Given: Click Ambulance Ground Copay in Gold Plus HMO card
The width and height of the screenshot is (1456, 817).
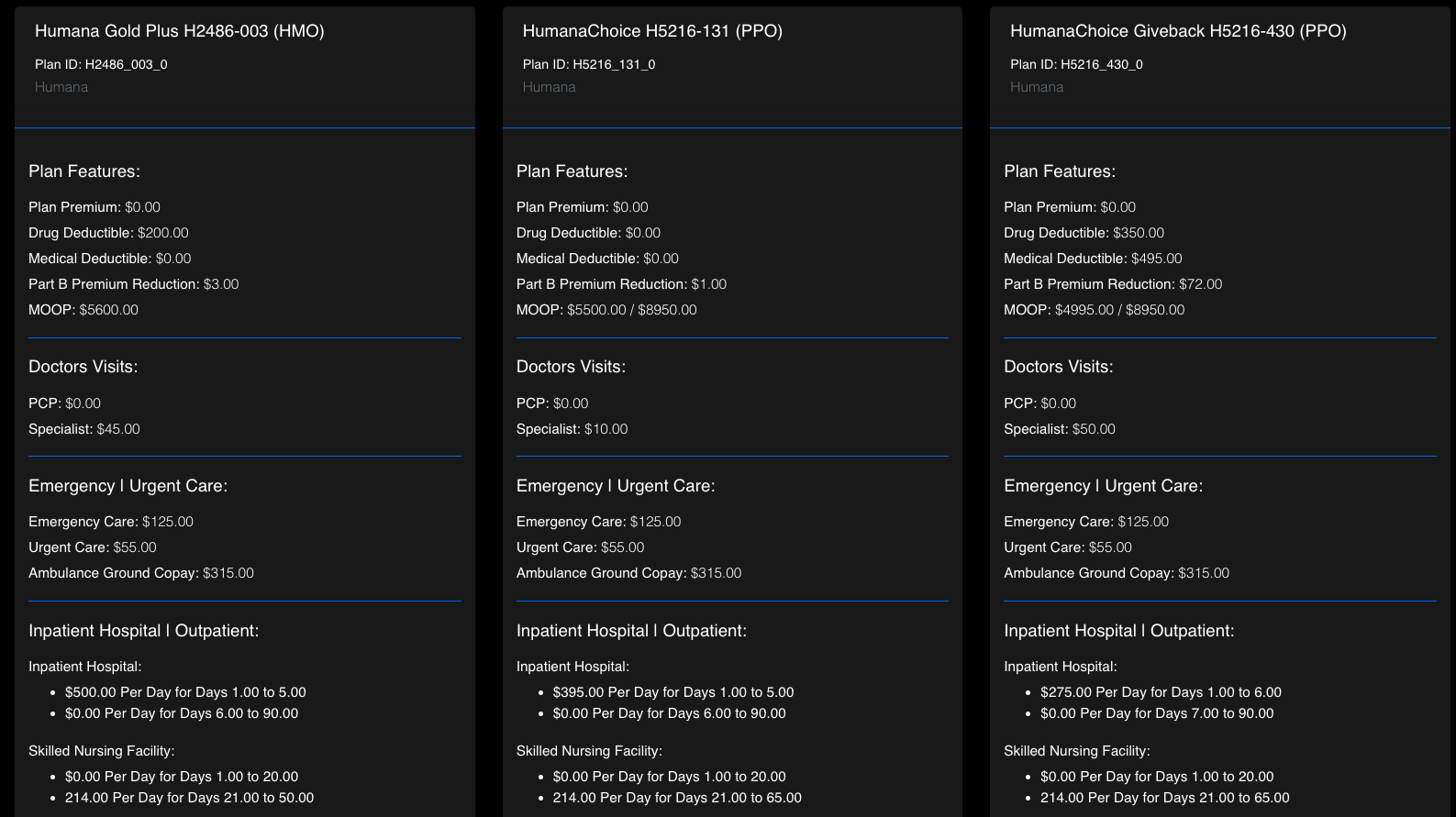Looking at the screenshot, I should [141, 573].
